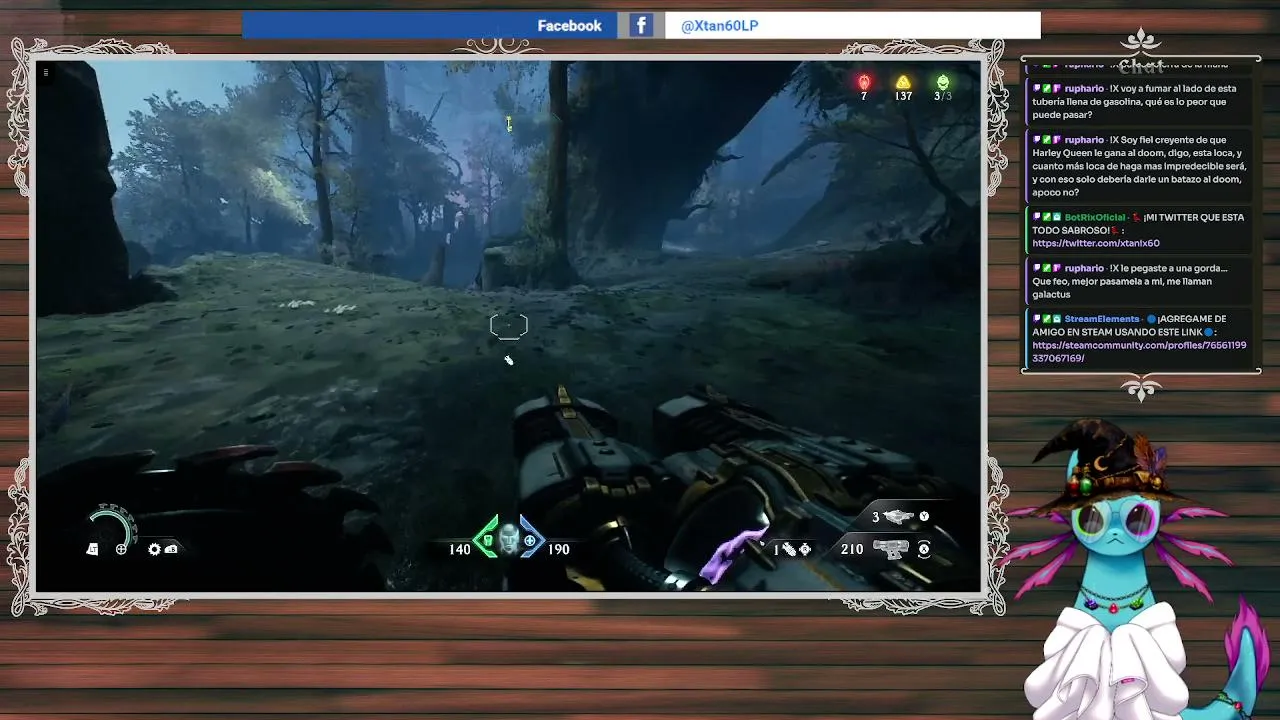
Task: Click the @Xtan60LP handle in banner
Action: tap(720, 26)
